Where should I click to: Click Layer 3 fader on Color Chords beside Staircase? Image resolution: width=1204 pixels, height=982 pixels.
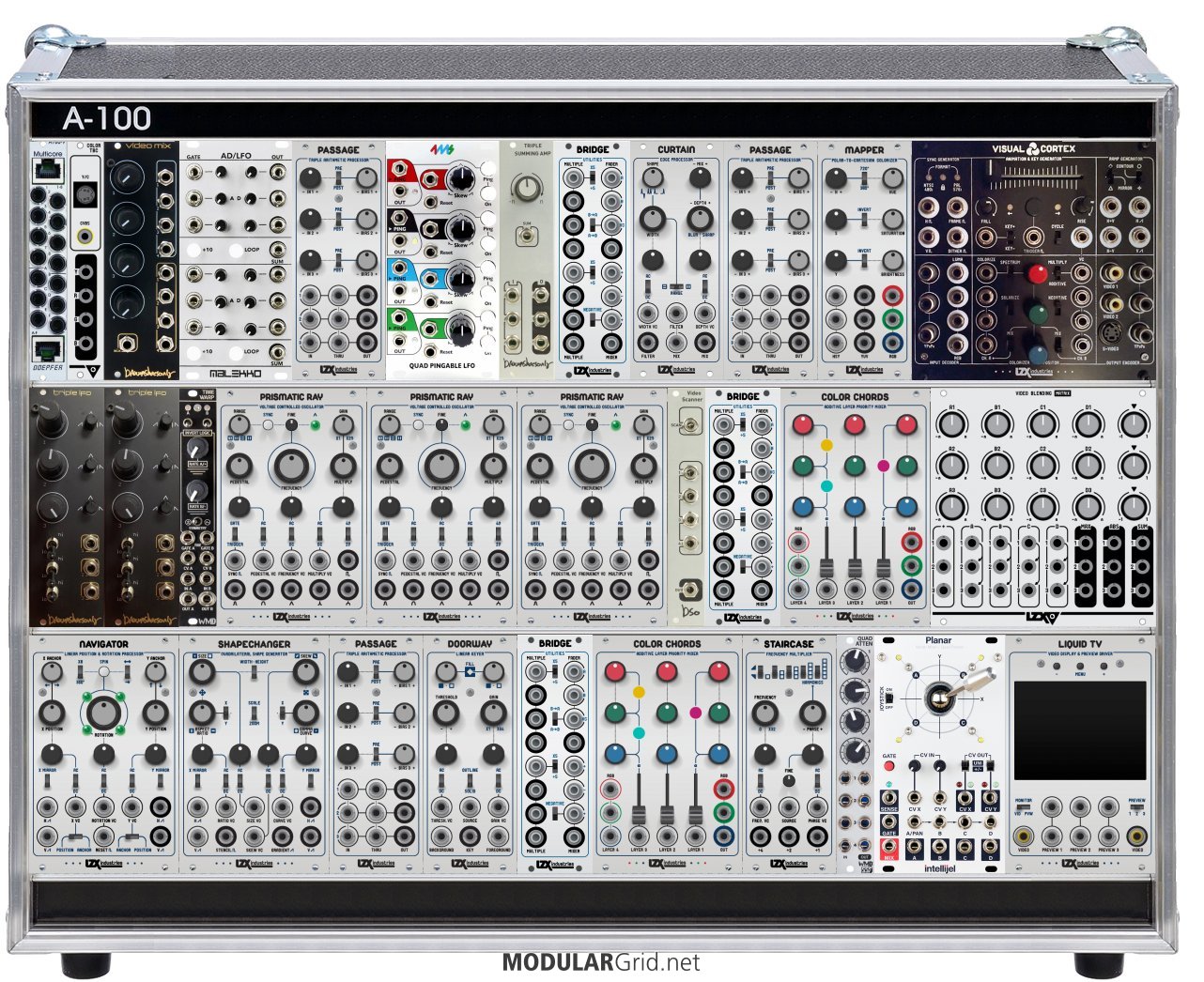point(639,813)
